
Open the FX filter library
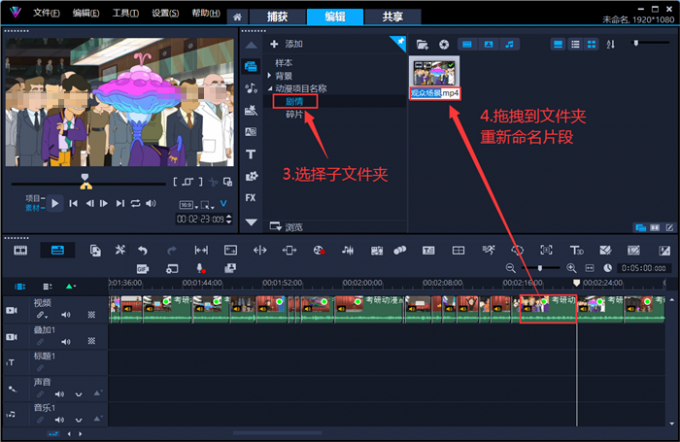251,198
